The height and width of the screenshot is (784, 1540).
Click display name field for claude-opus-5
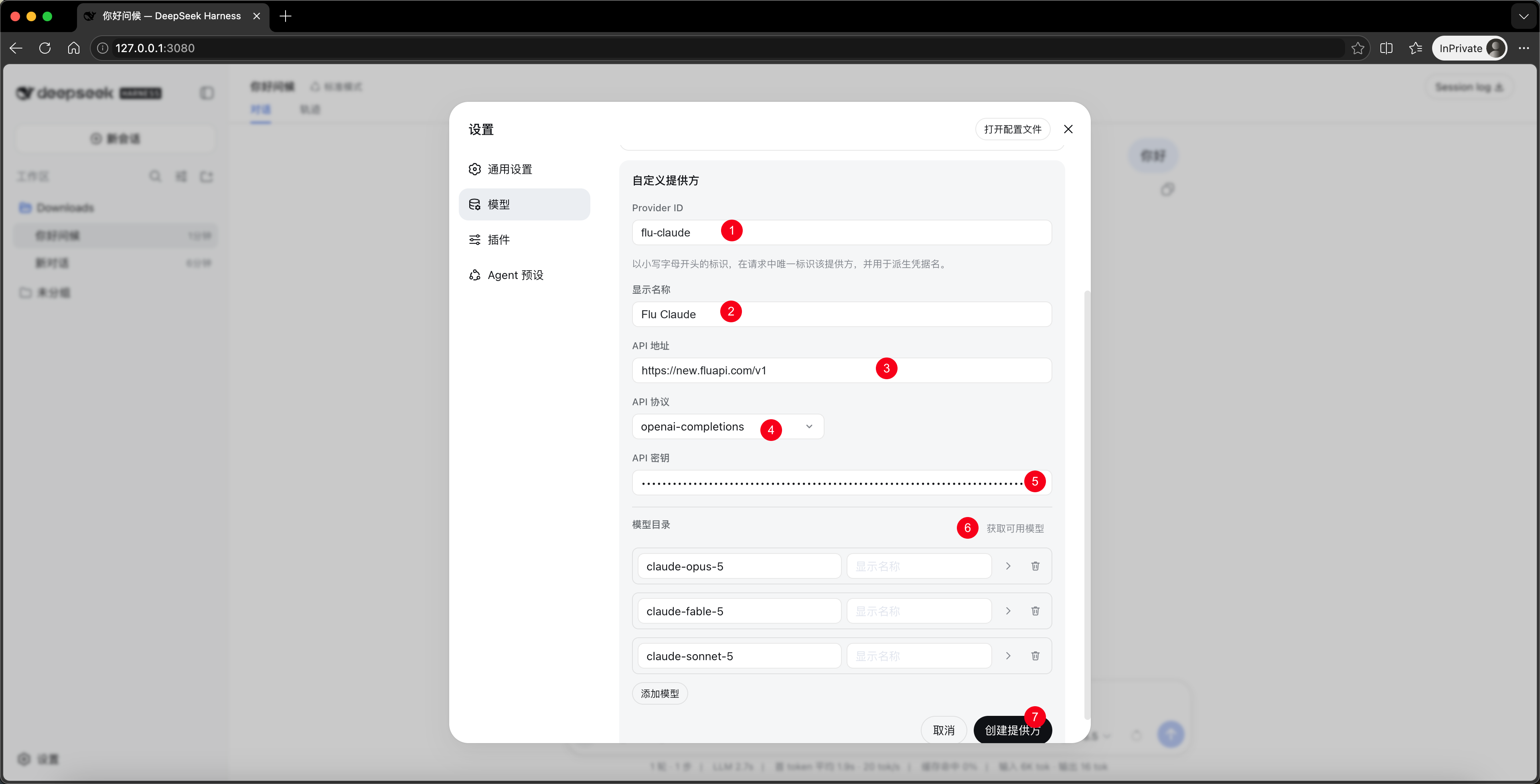click(919, 566)
